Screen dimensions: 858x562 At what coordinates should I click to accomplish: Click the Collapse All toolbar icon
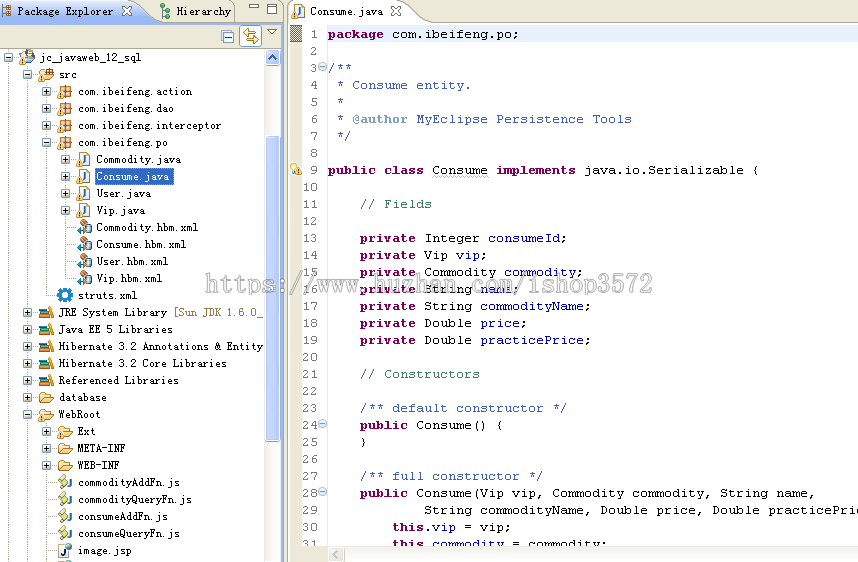coord(228,37)
